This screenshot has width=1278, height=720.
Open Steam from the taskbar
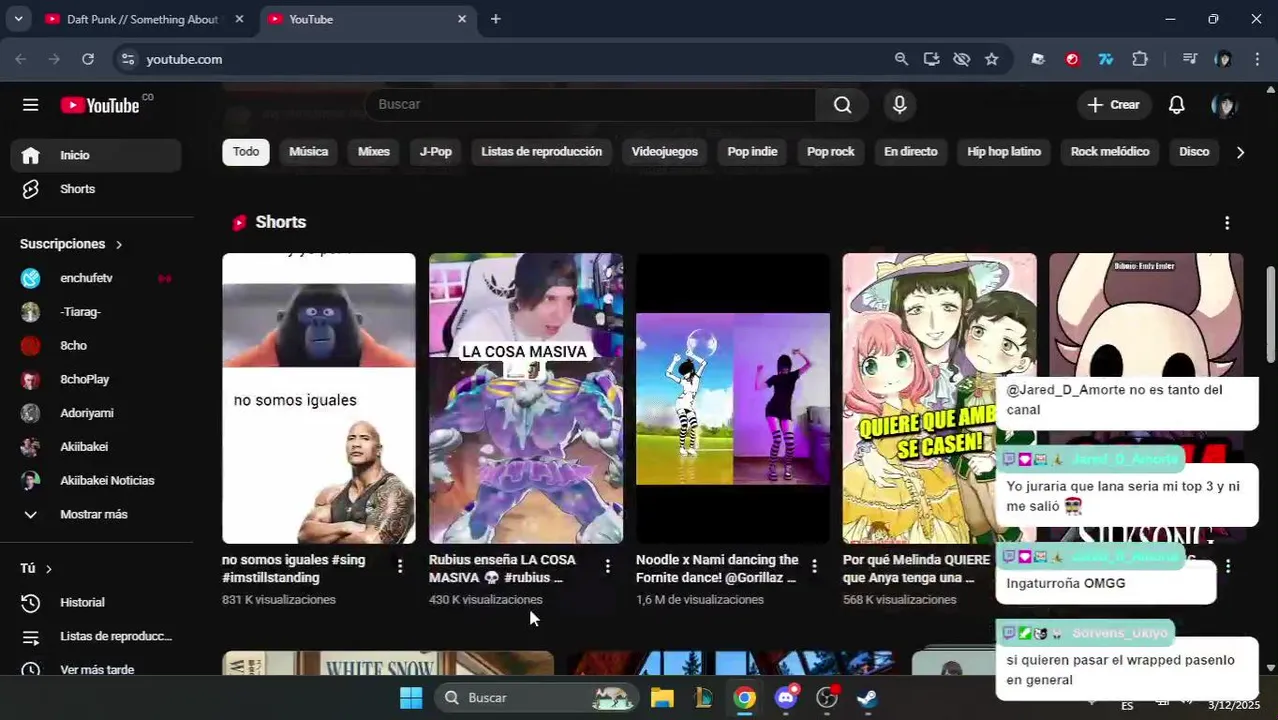click(x=867, y=698)
